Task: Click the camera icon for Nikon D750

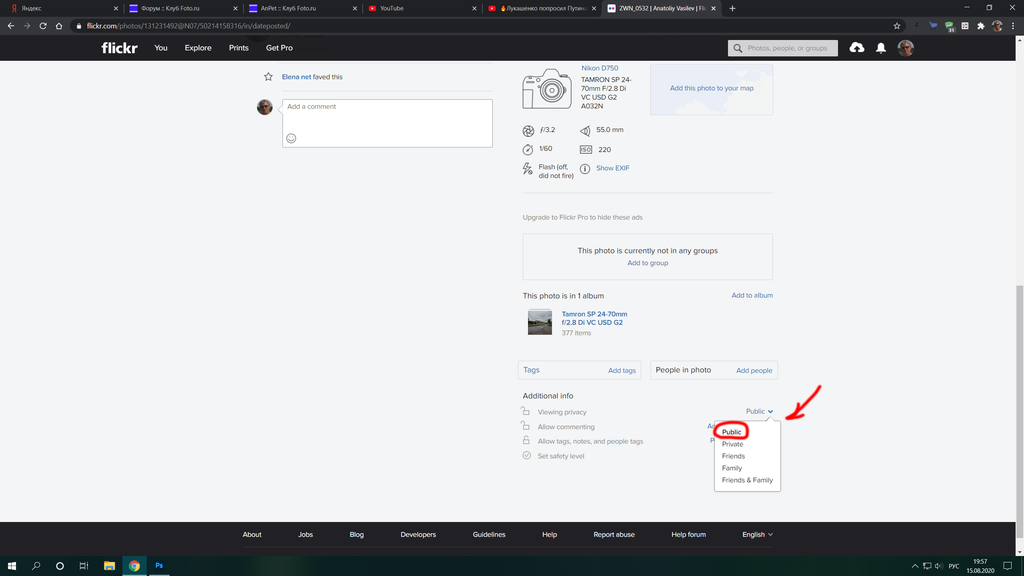Action: point(546,89)
